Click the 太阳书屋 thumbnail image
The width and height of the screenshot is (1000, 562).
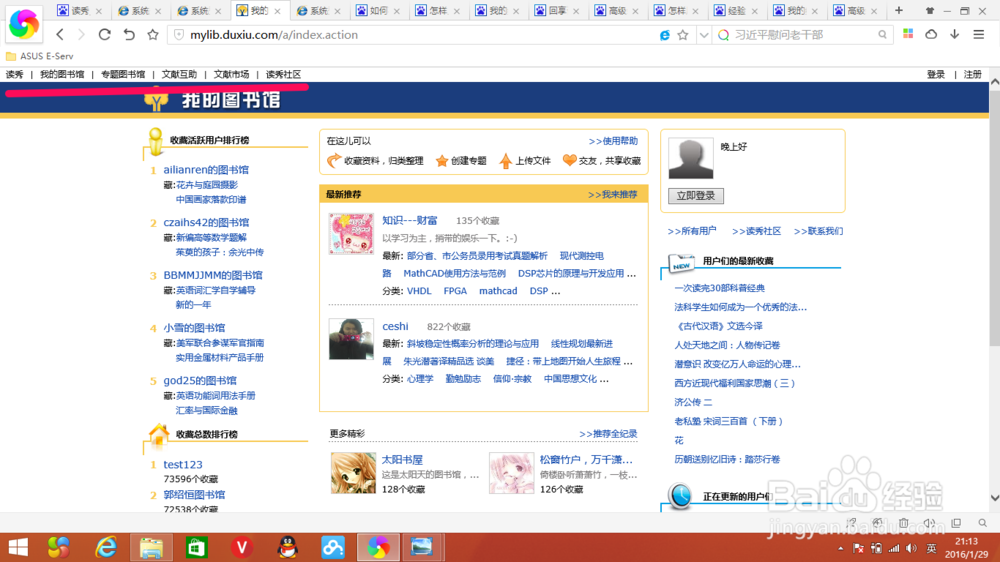(353, 473)
